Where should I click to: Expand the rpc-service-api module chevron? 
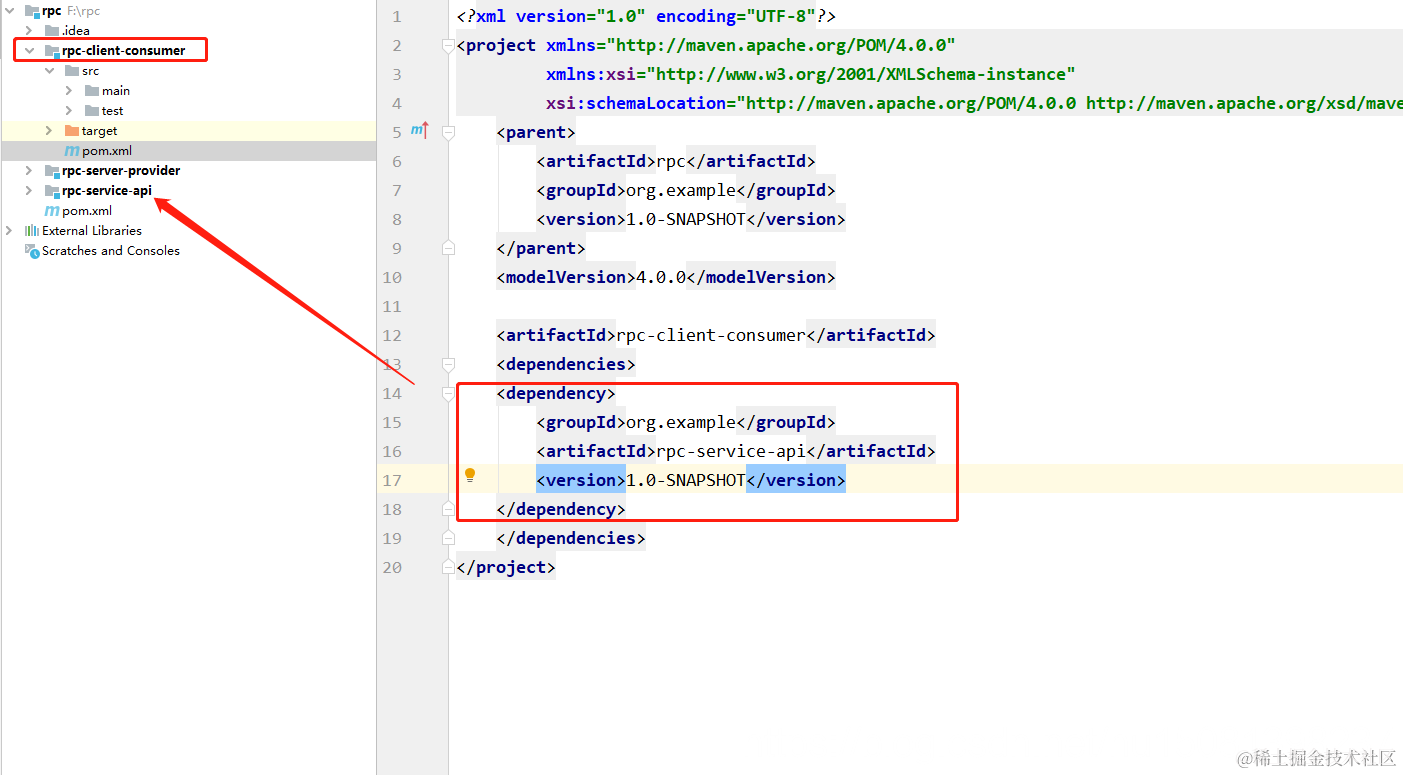point(29,191)
